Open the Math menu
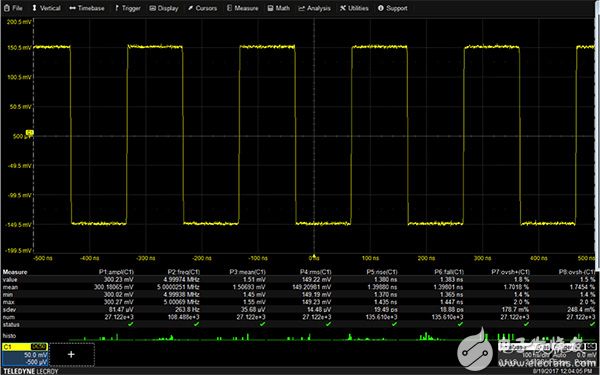This screenshot has width=600, height=375. [x=279, y=8]
